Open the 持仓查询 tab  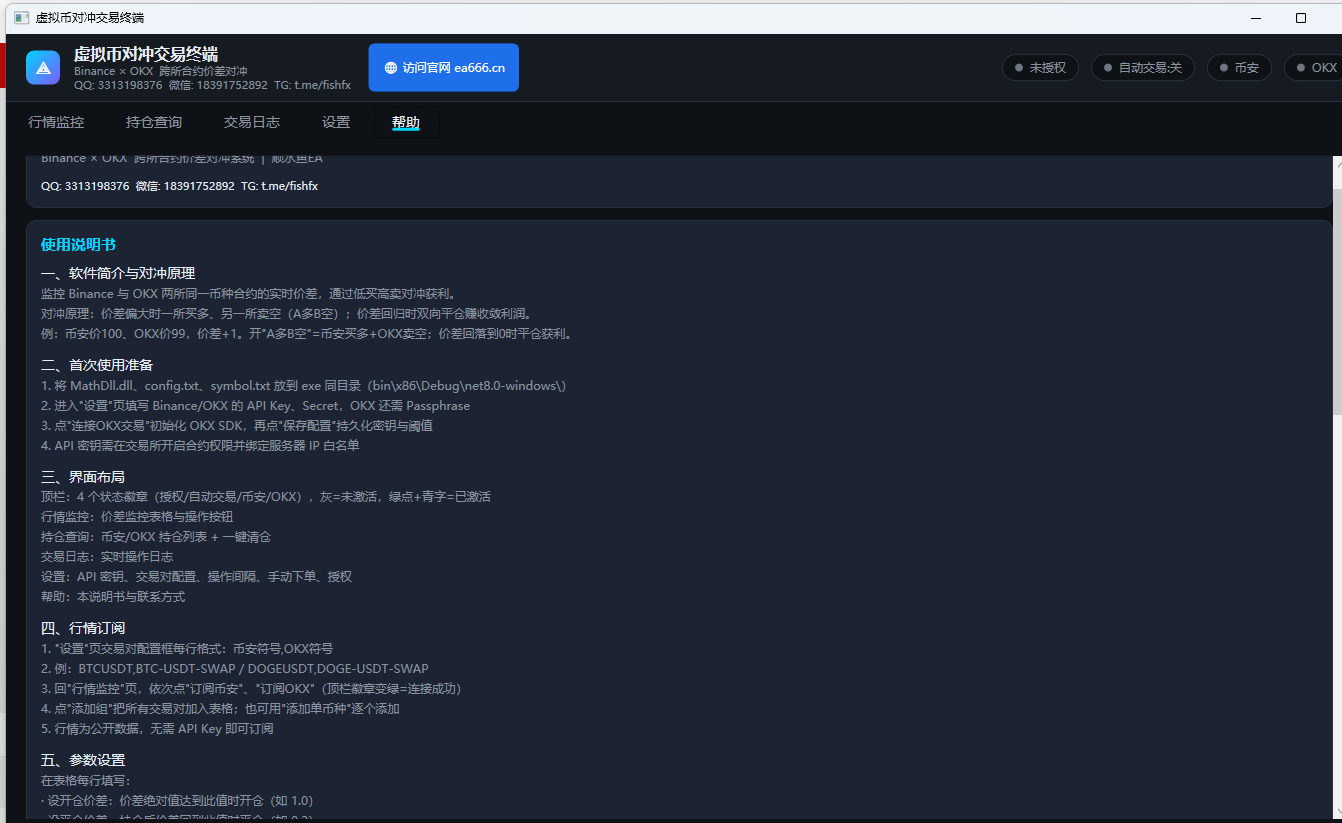pyautogui.click(x=154, y=122)
